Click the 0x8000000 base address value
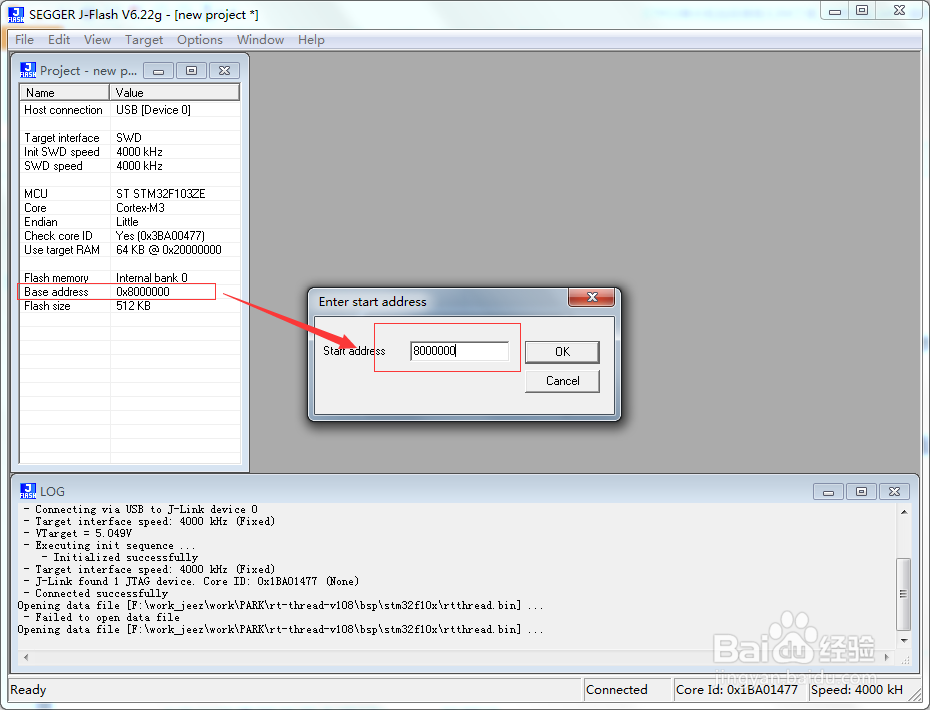Image resolution: width=930 pixels, height=710 pixels. pos(143,292)
